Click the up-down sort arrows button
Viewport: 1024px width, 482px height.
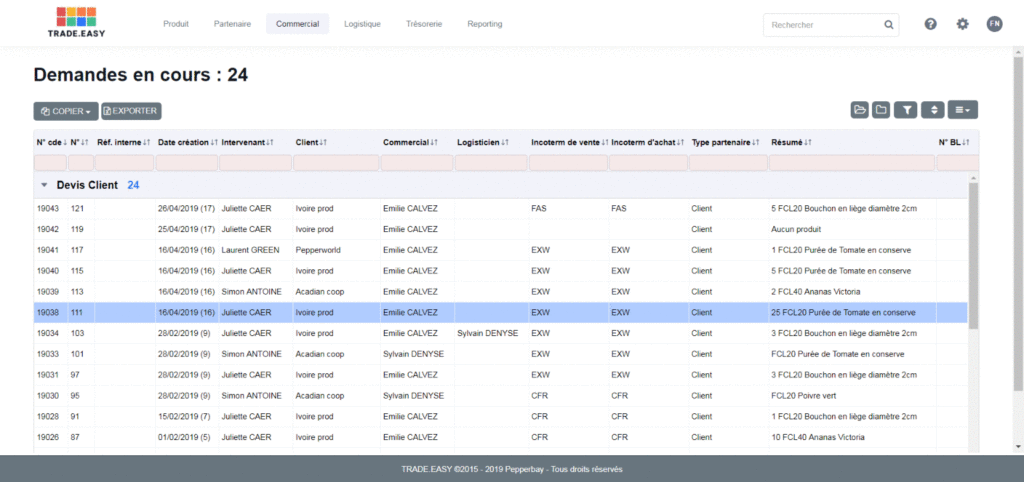coord(934,110)
